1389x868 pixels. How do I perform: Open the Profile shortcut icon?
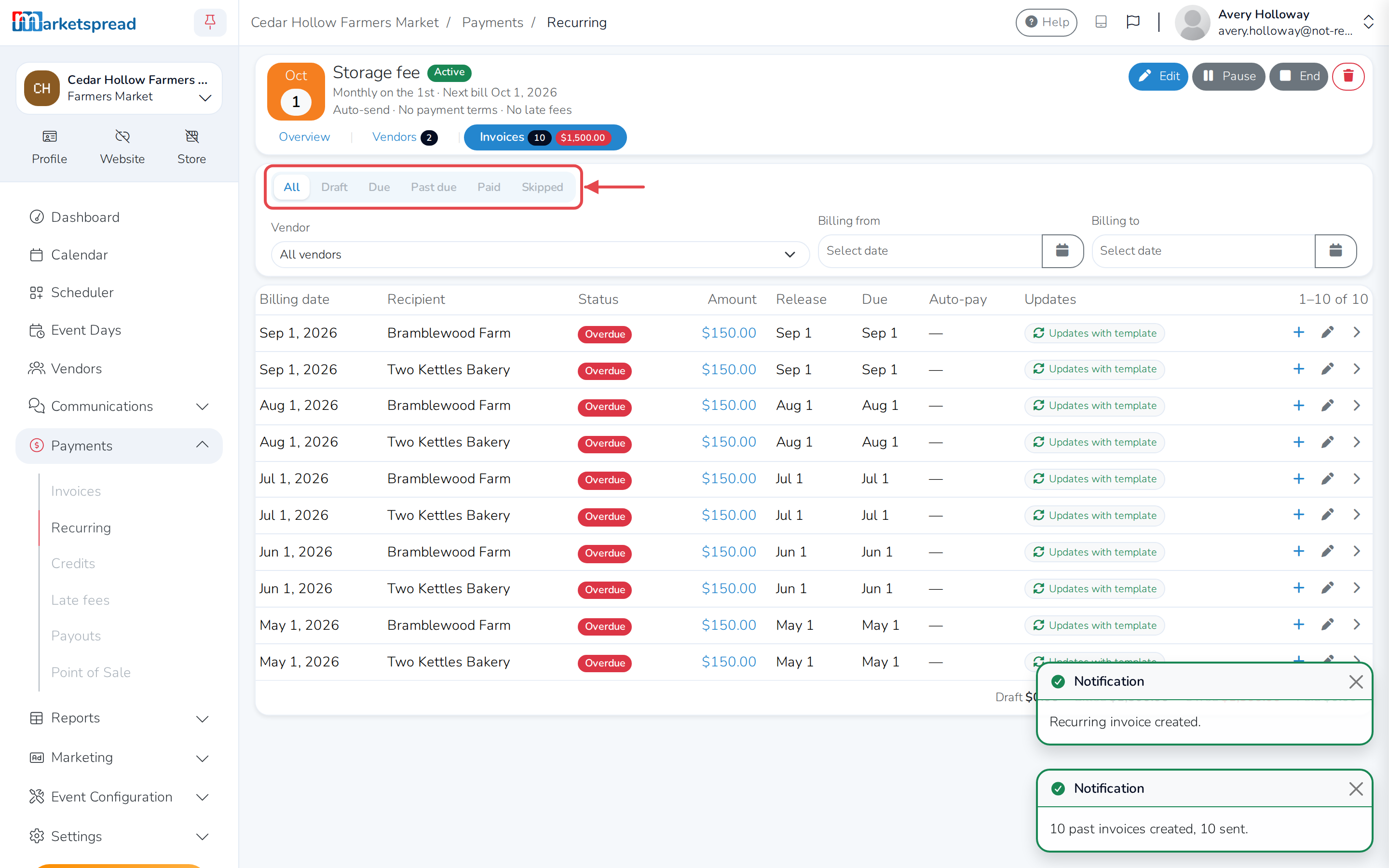[x=49, y=147]
